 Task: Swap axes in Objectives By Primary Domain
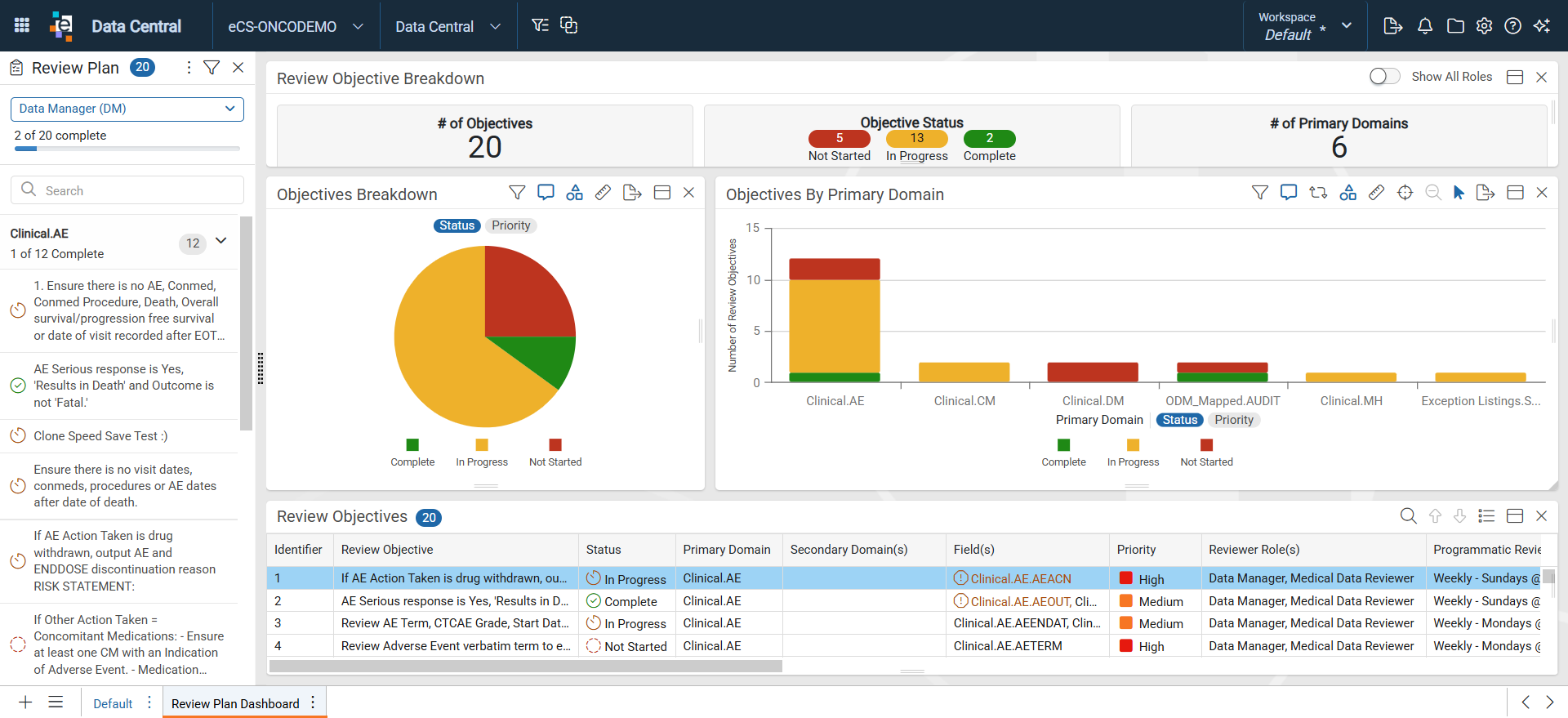1318,193
